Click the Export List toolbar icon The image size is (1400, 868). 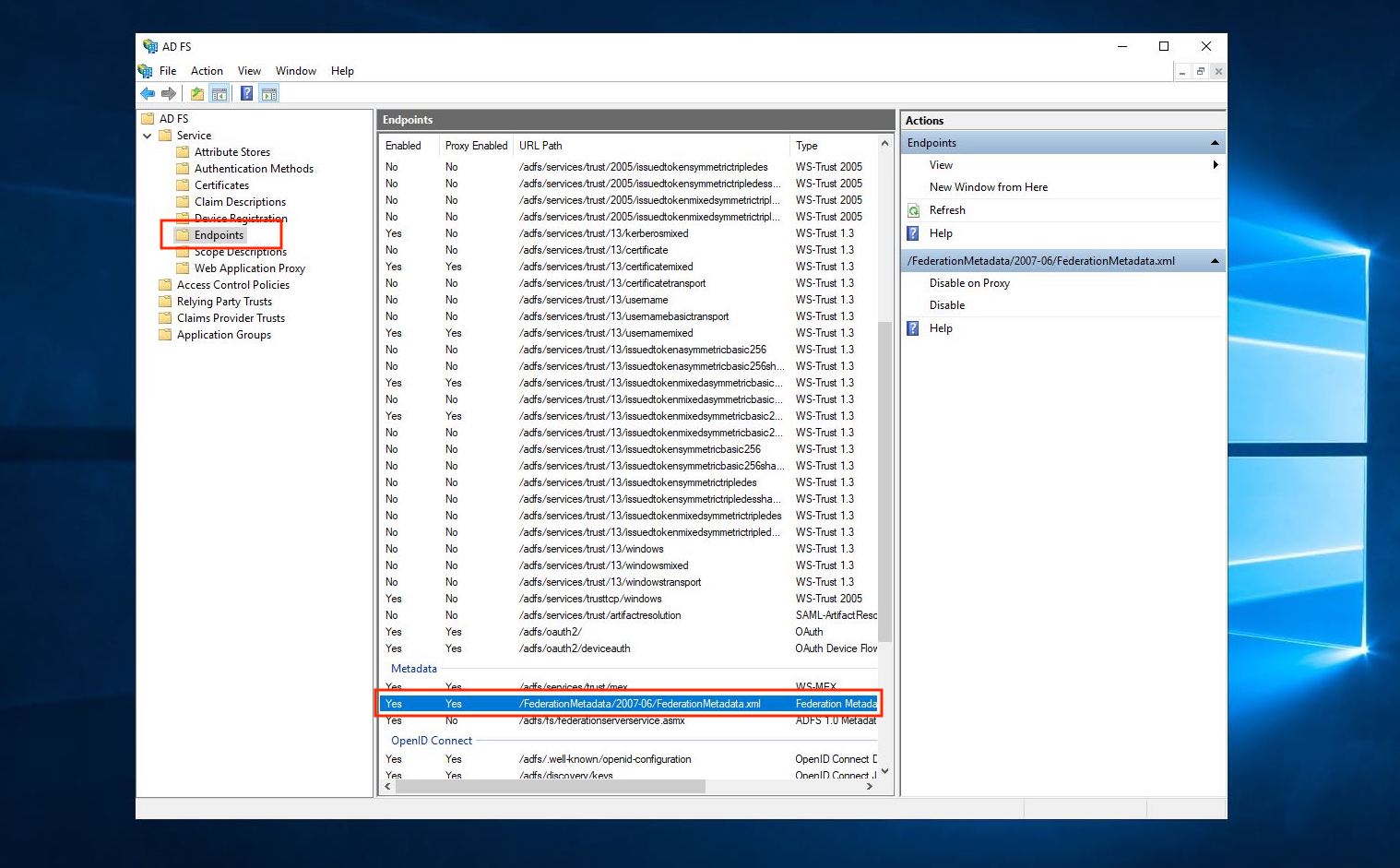[196, 92]
